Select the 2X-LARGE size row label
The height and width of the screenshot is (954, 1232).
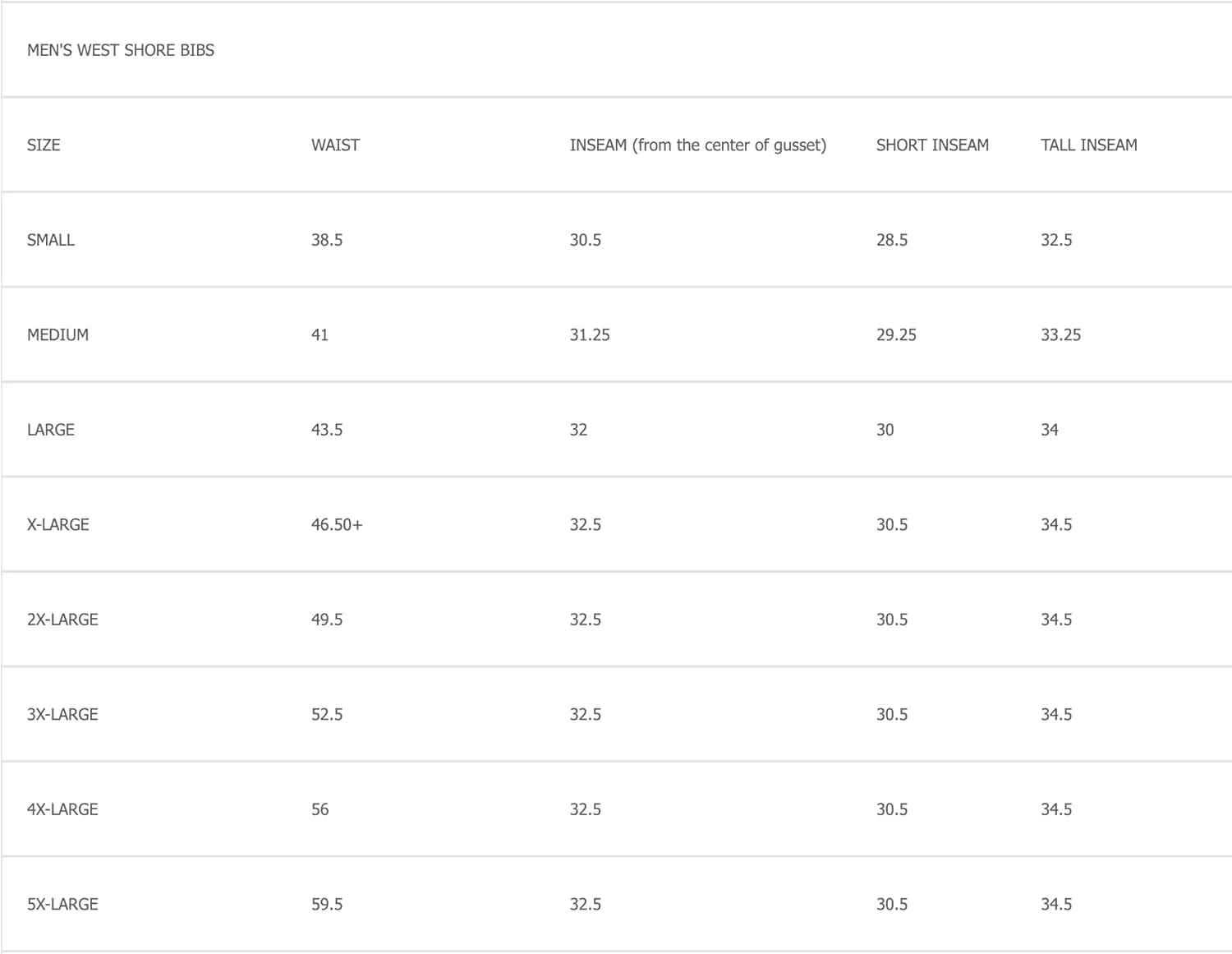pos(62,620)
